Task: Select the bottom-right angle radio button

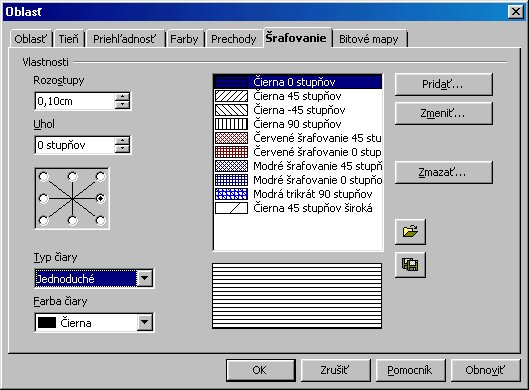Action: tap(101, 221)
